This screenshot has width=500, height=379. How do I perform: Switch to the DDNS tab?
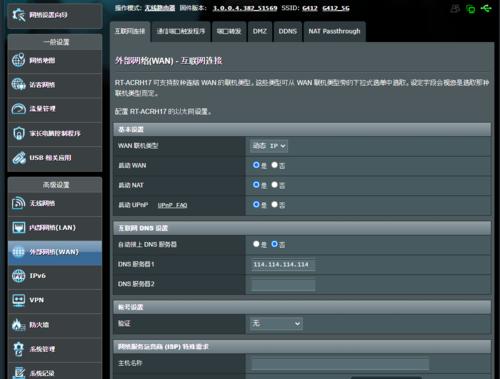288,31
